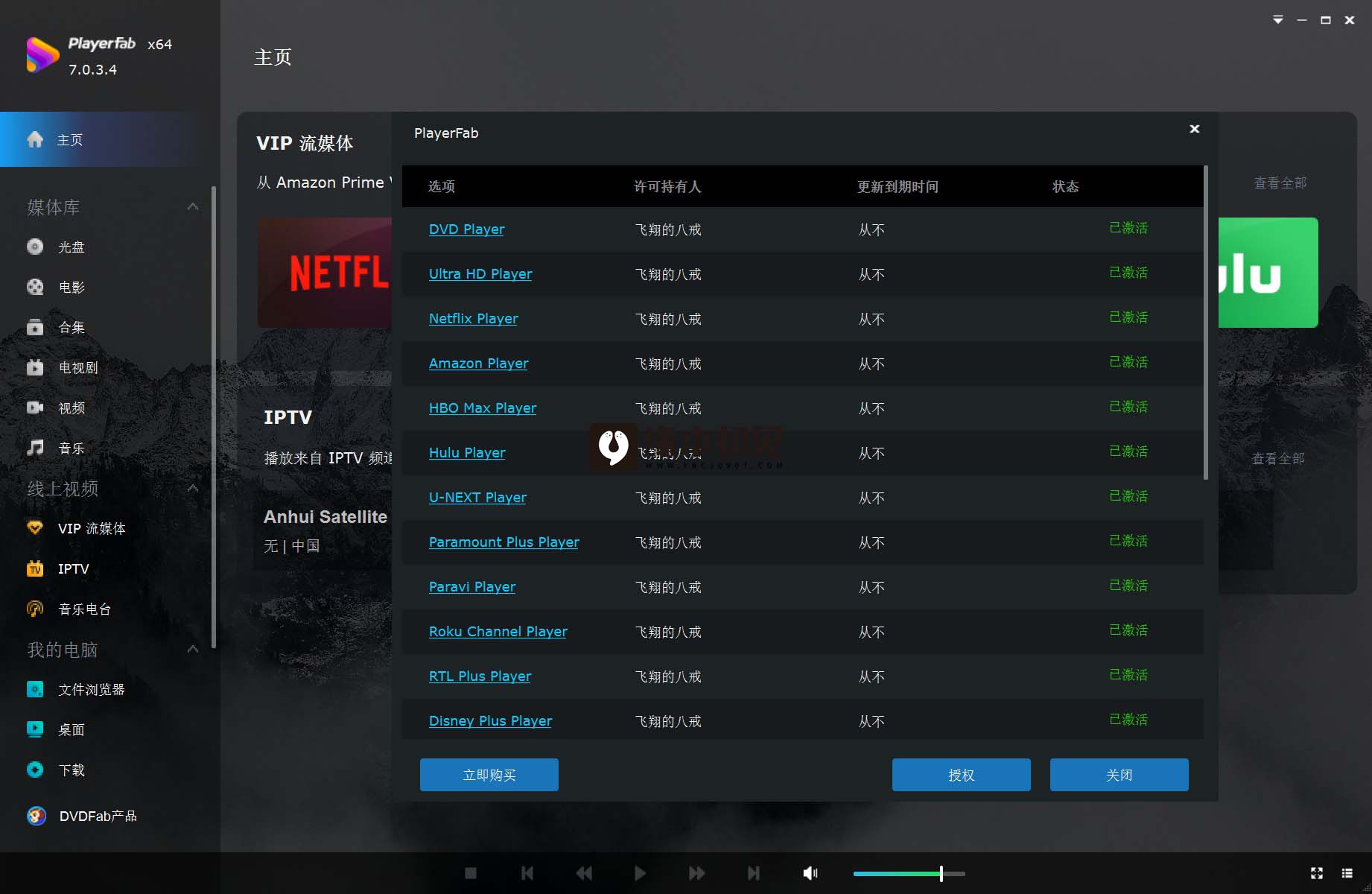Open the Hulu thumbnail card
1372x894 pixels.
[x=1268, y=273]
